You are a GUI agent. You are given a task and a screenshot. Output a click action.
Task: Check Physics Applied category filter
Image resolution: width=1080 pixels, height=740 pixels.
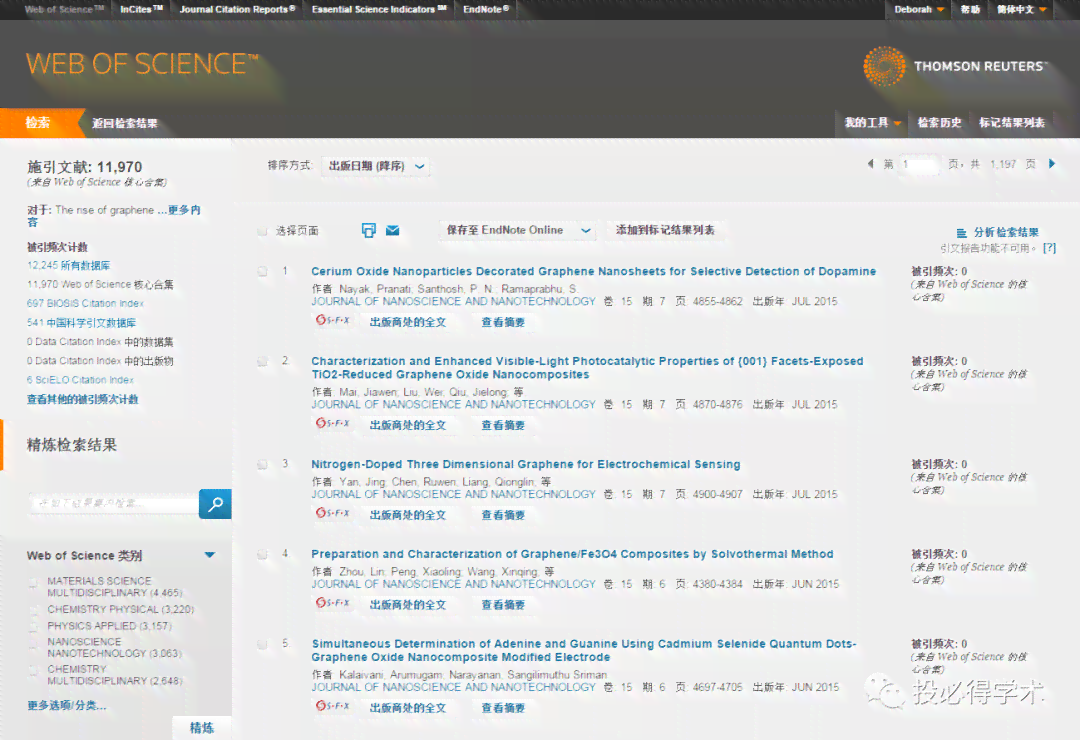pos(33,626)
